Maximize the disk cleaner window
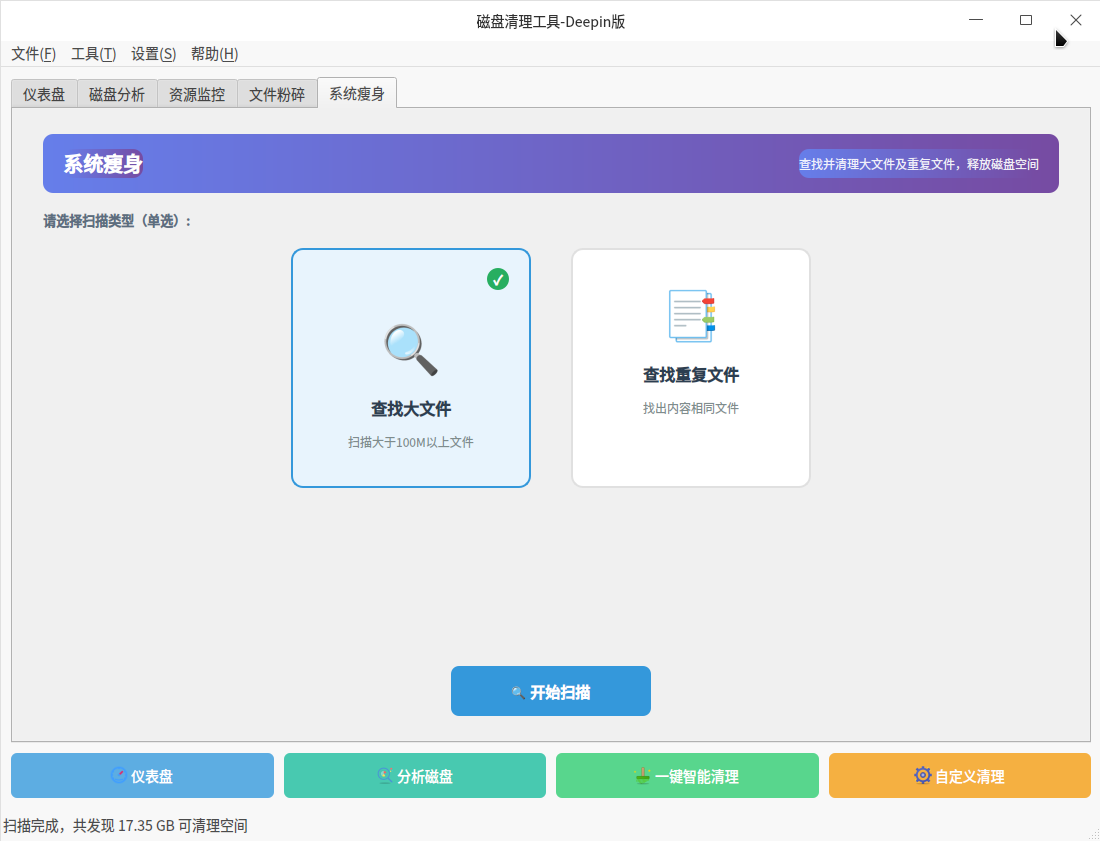Screen dimensions: 1100x841 1025,20
